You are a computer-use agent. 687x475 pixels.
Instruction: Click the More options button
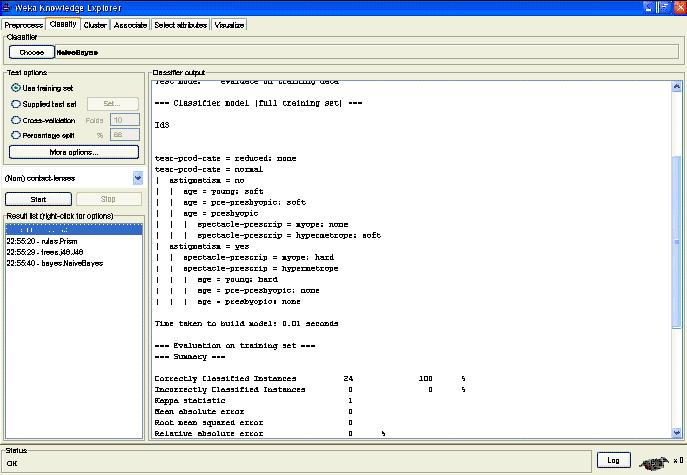[x=74, y=152]
